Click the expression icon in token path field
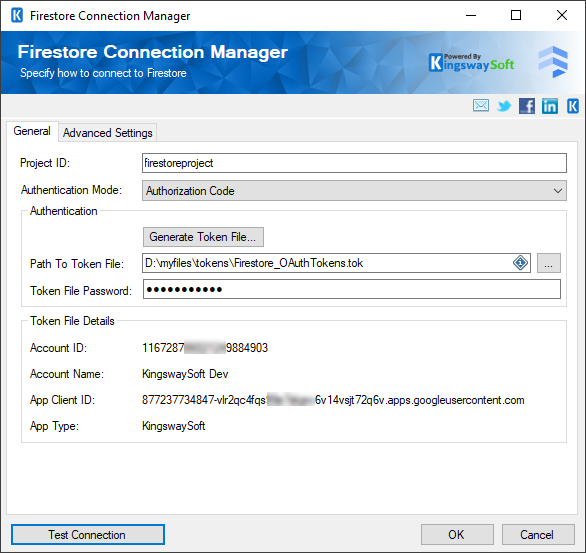This screenshot has width=586, height=553. [x=520, y=263]
